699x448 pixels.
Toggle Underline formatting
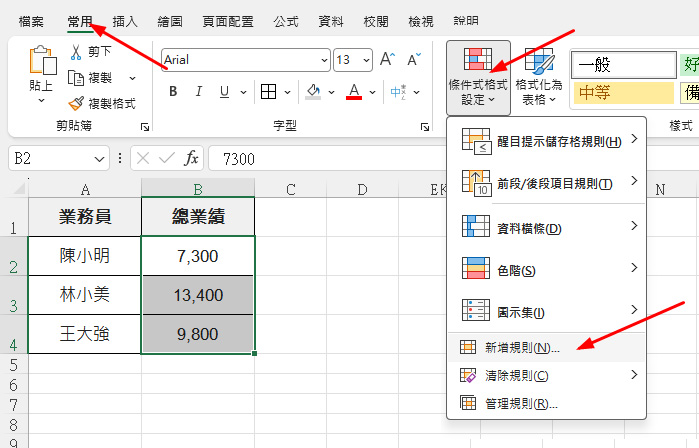(224, 92)
